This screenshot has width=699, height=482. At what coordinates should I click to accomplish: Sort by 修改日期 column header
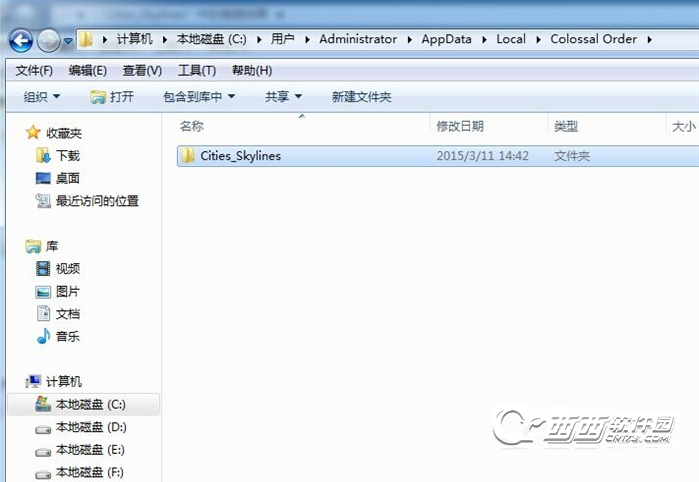460,126
